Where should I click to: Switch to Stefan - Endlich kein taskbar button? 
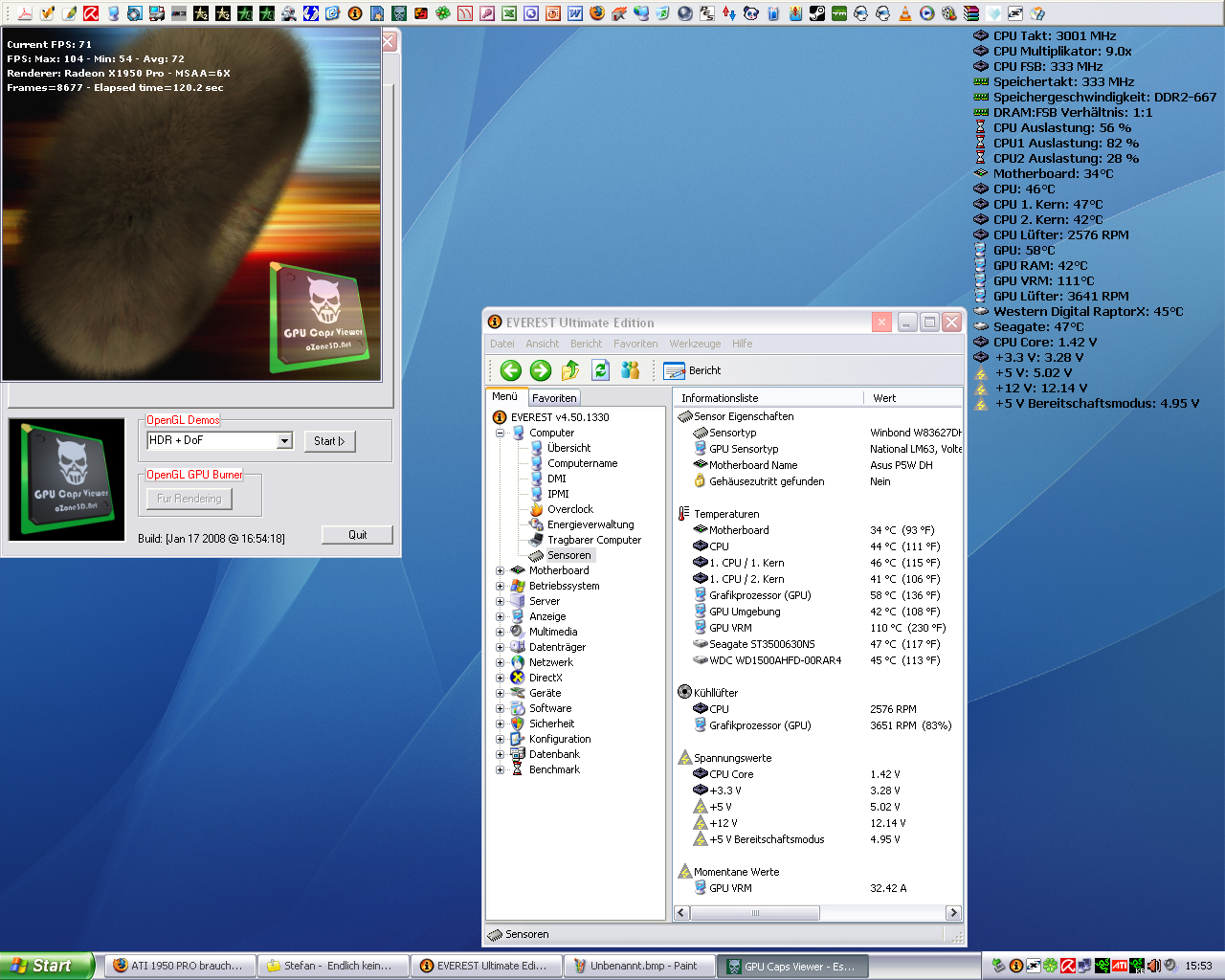tap(333, 966)
